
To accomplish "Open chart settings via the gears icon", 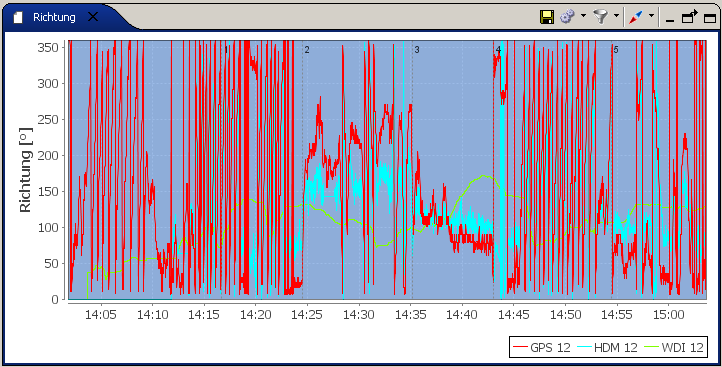I will (x=567, y=17).
